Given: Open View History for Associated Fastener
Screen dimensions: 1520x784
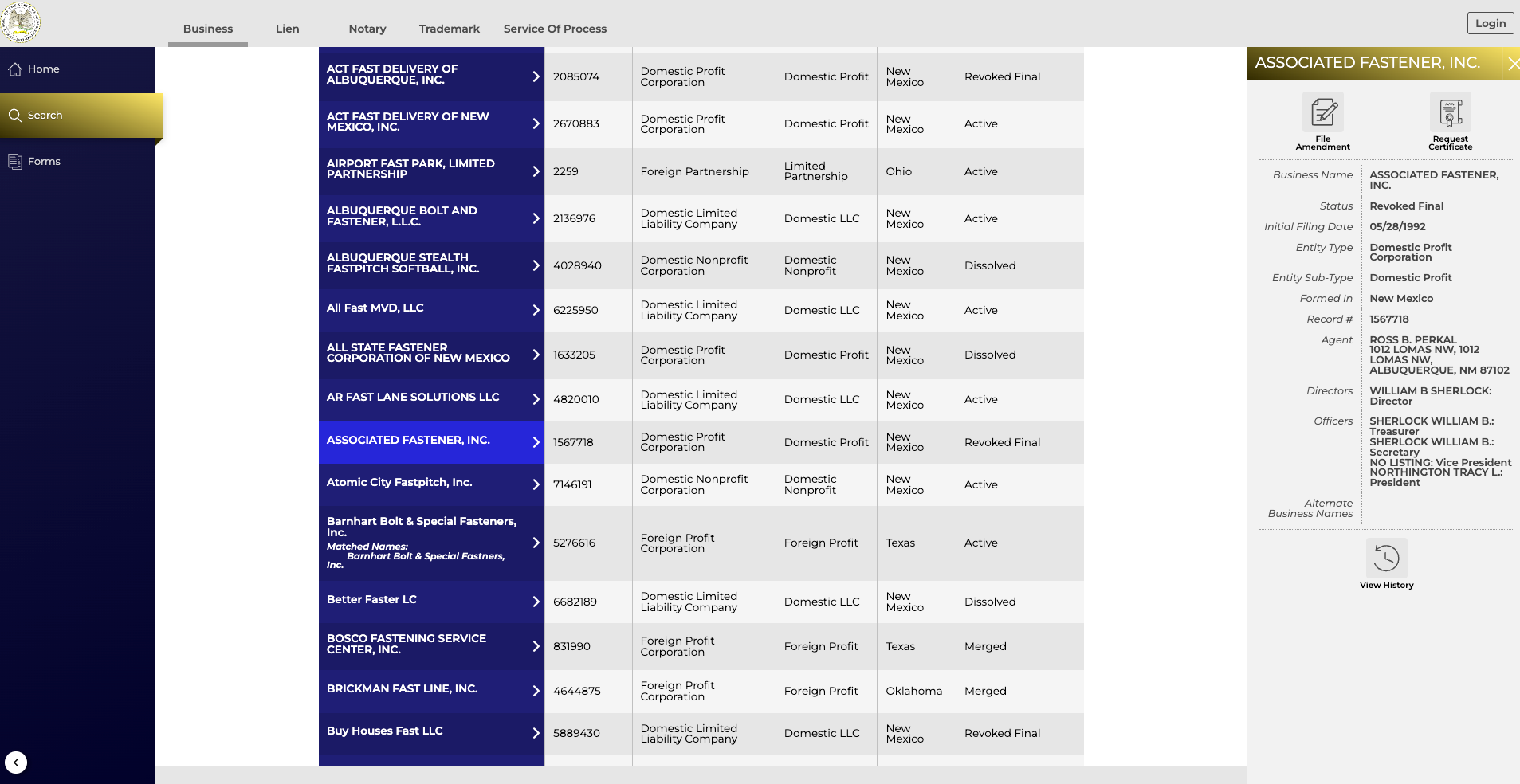Looking at the screenshot, I should click(1386, 559).
